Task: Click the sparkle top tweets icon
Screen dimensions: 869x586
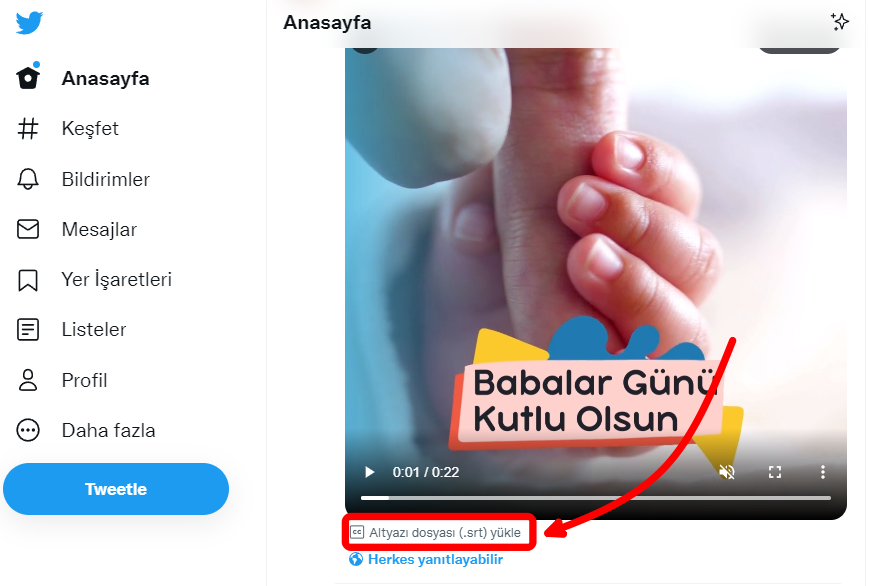Action: pos(840,22)
